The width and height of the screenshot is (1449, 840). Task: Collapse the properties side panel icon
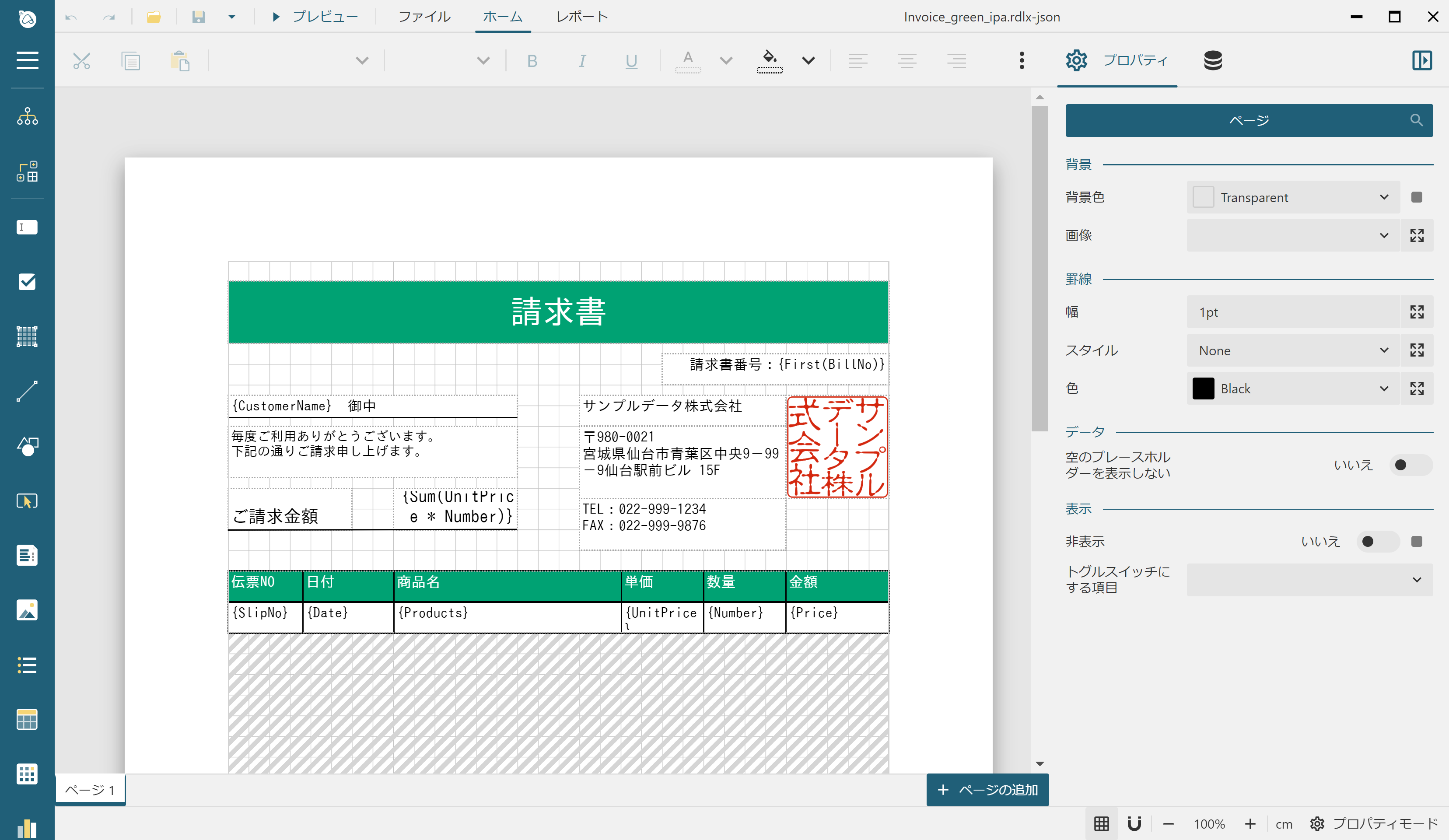(1422, 60)
